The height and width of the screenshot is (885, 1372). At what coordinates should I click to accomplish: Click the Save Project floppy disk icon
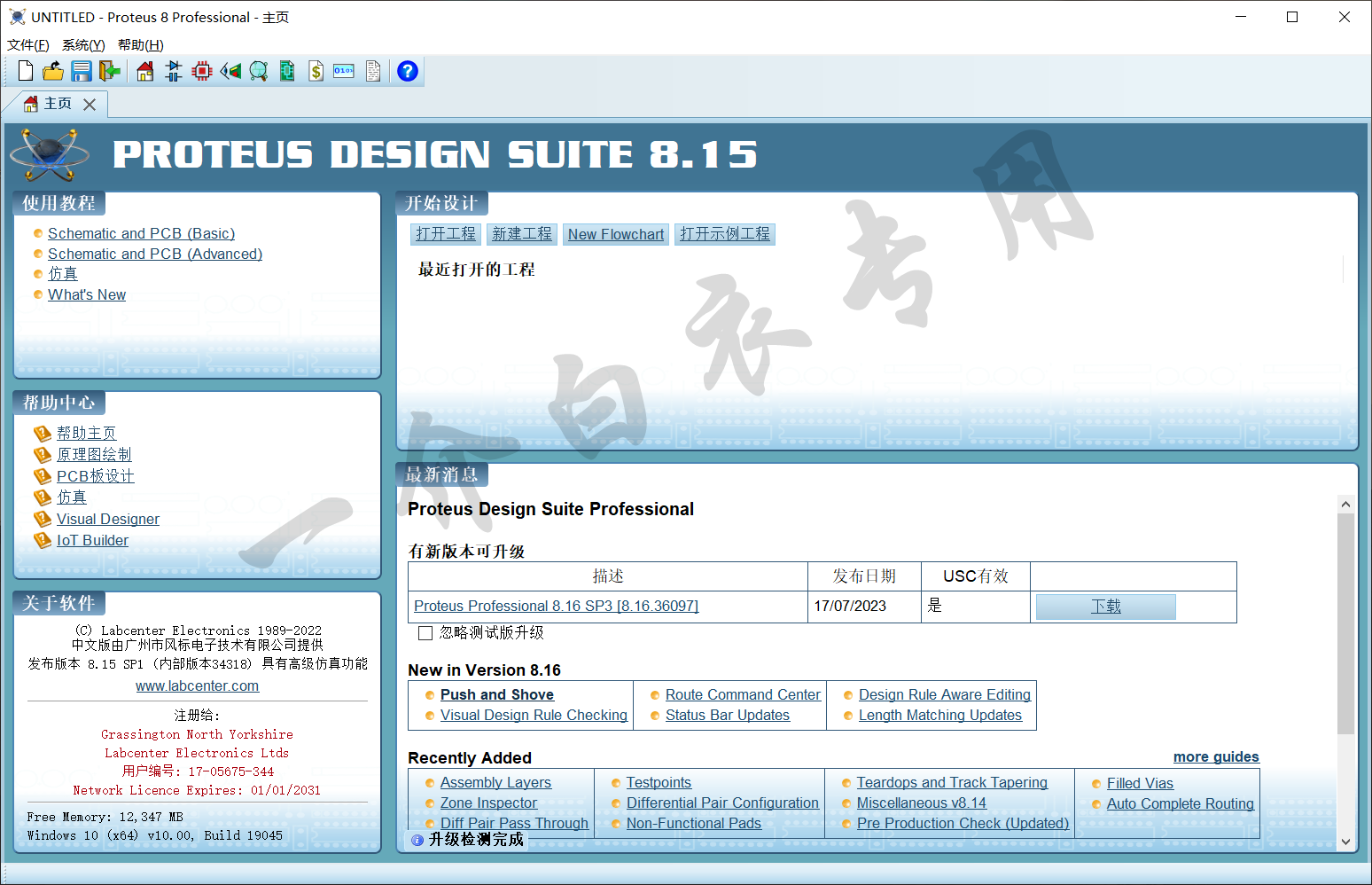click(x=82, y=71)
